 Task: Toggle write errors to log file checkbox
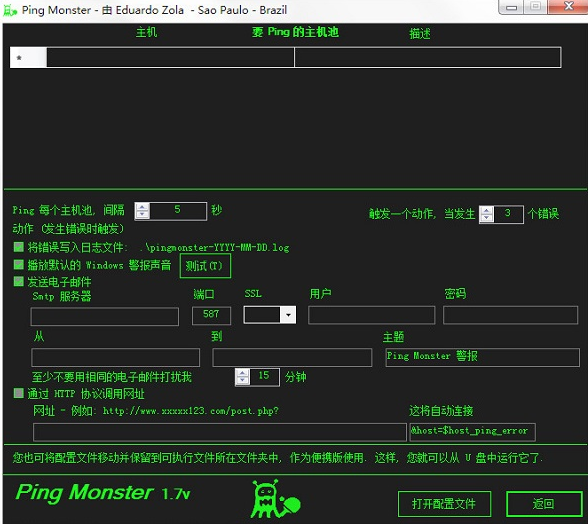pyautogui.click(x=18, y=247)
